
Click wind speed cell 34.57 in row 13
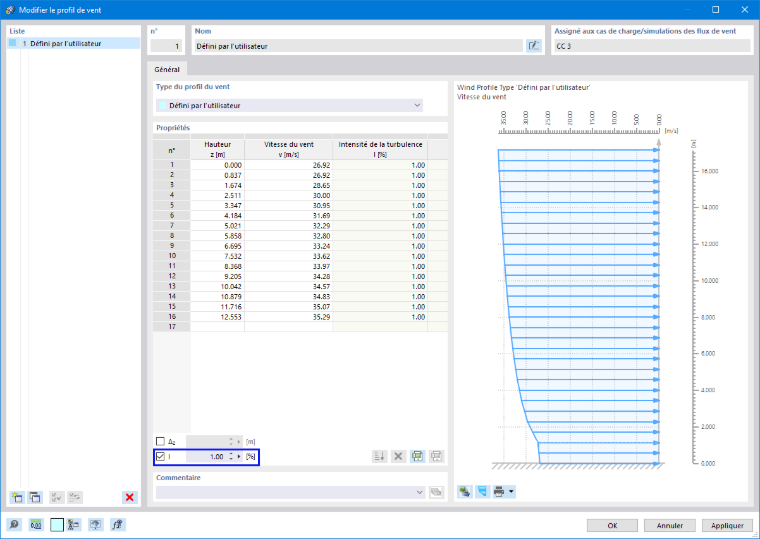(288, 286)
